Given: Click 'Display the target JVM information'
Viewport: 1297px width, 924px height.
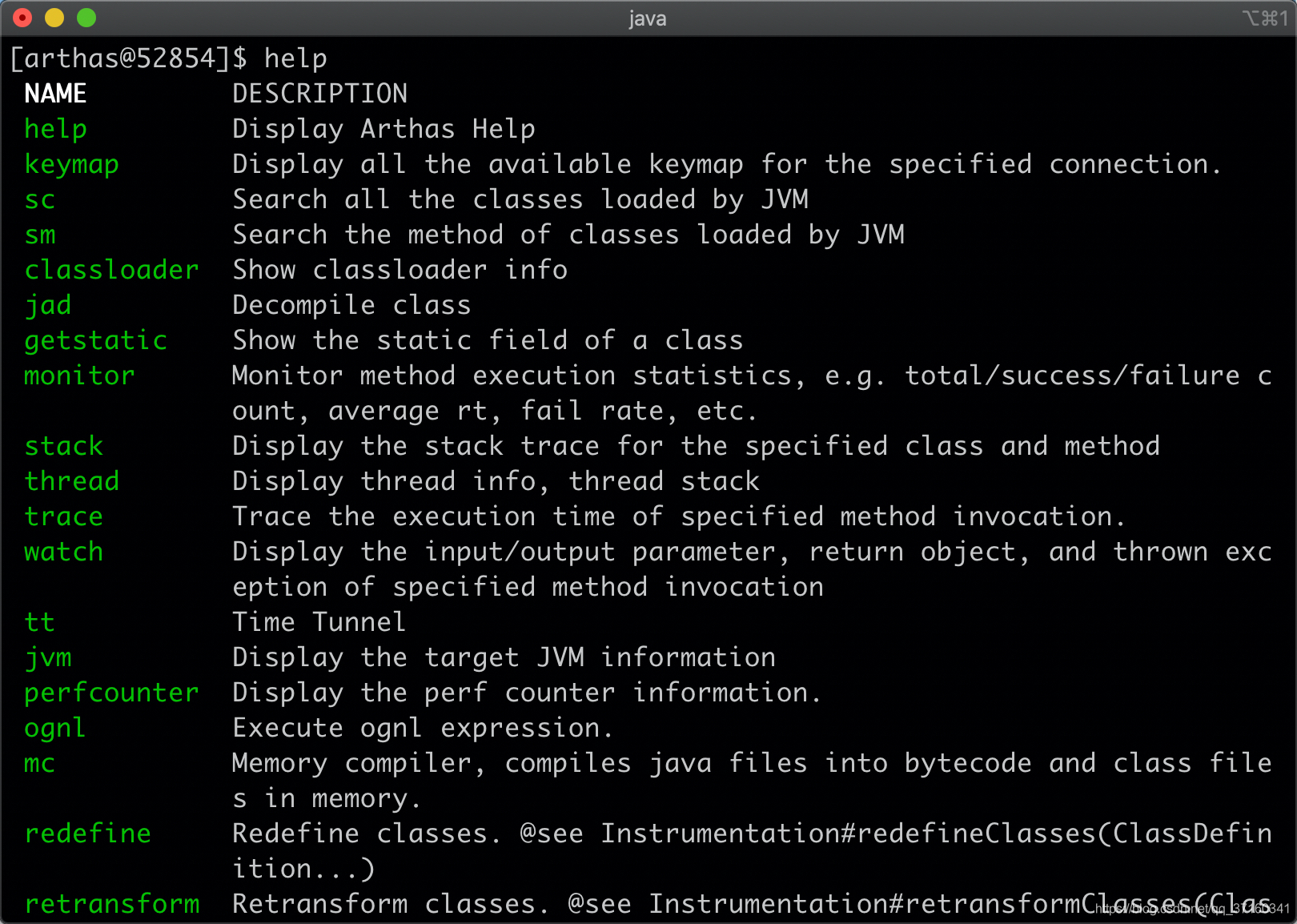Looking at the screenshot, I should point(504,657).
